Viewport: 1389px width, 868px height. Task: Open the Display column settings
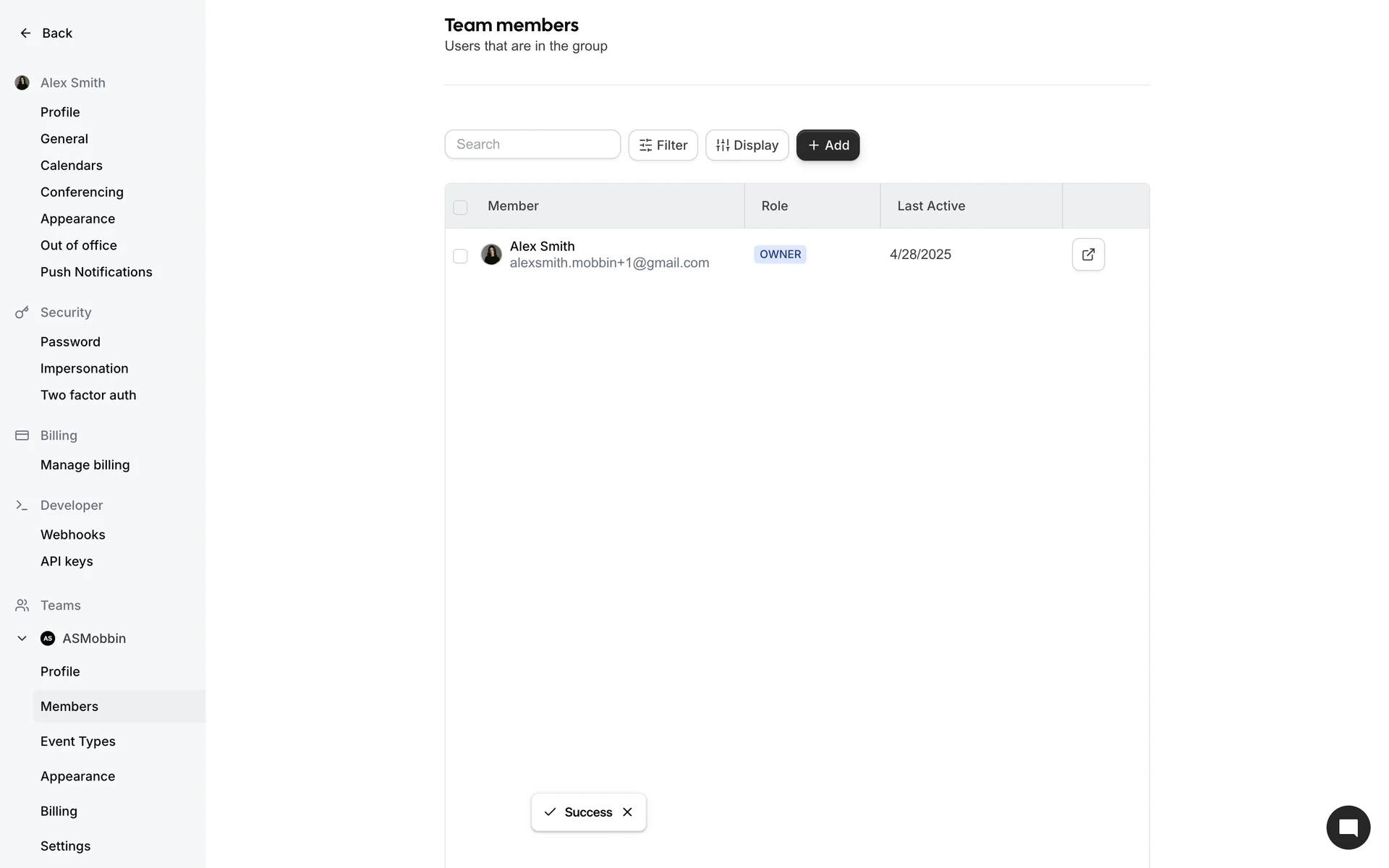747,145
